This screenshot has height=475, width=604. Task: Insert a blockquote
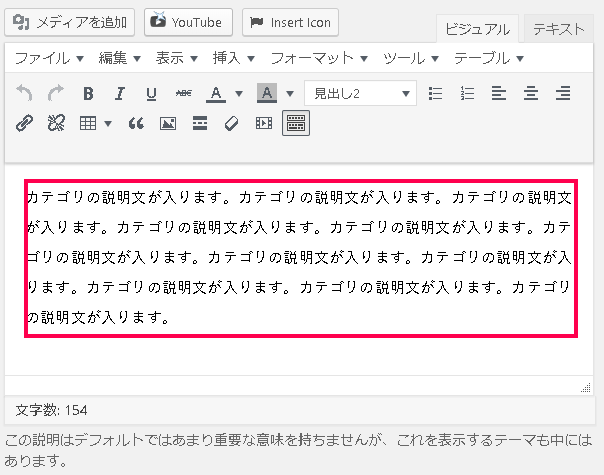coord(137,124)
